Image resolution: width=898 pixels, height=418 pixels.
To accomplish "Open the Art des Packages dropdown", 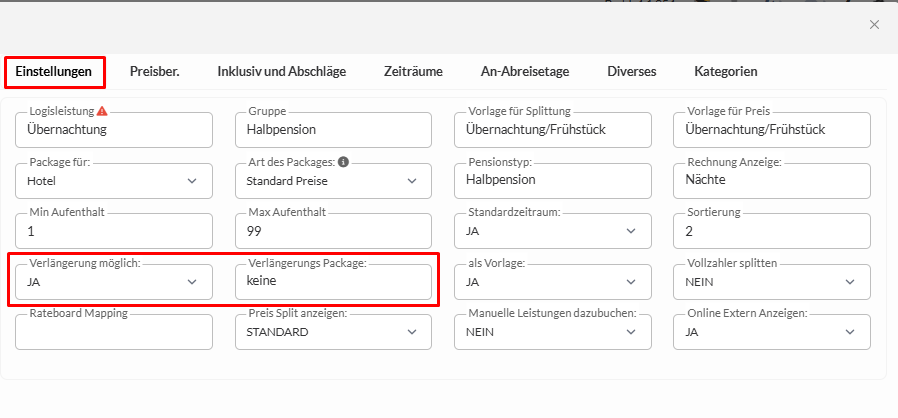I will tap(333, 181).
